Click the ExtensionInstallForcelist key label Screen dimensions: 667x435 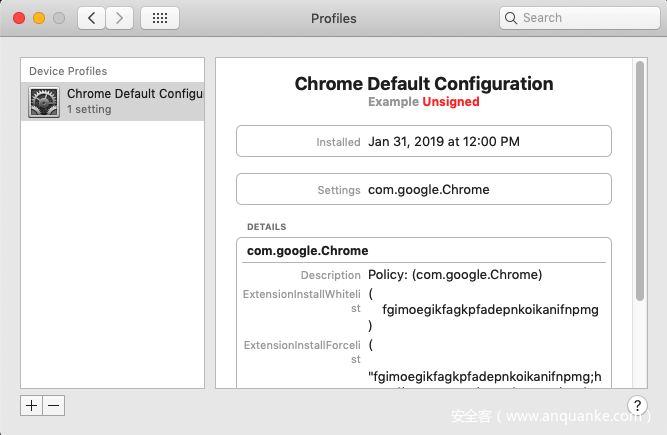coord(302,352)
